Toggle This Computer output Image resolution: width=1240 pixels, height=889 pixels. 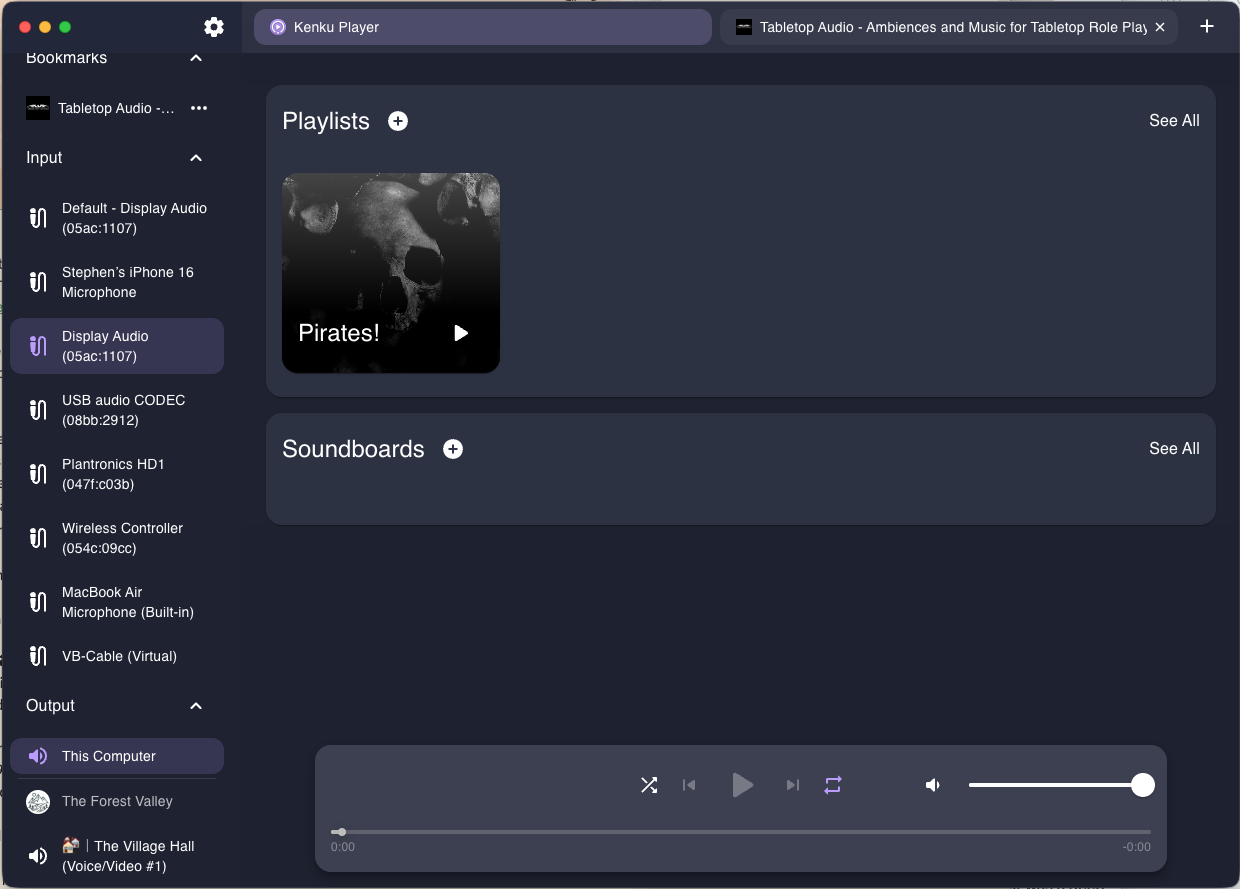117,756
